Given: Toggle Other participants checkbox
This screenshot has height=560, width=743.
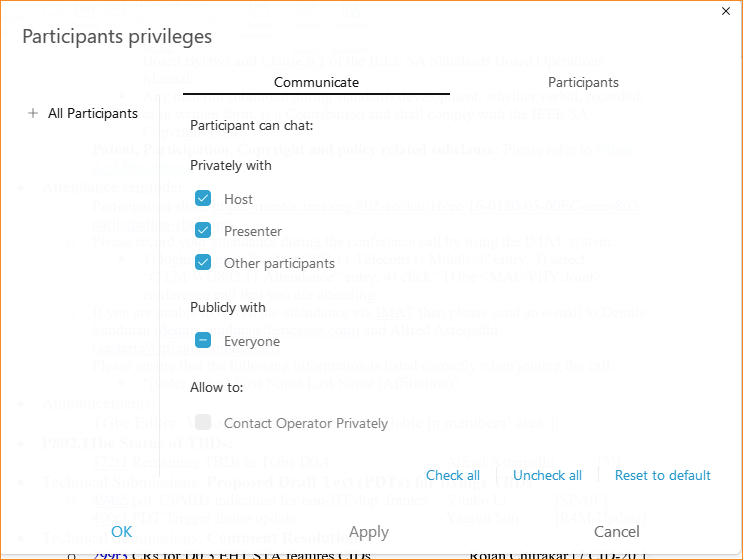Looking at the screenshot, I should tap(203, 262).
